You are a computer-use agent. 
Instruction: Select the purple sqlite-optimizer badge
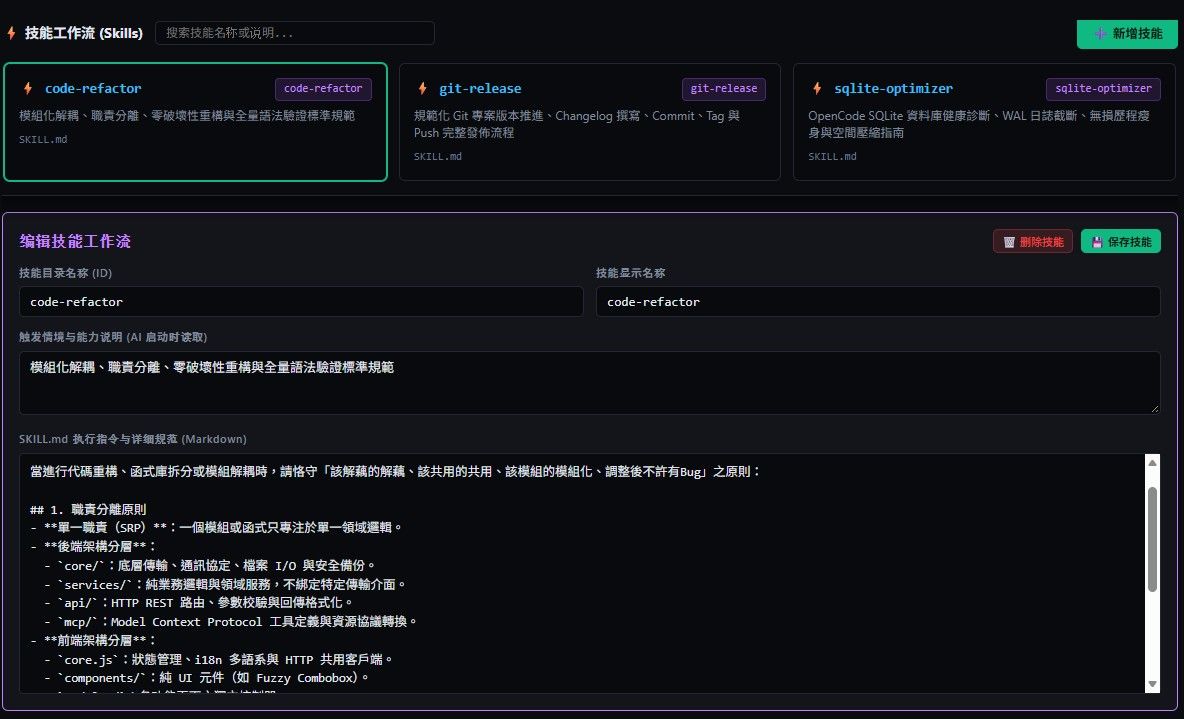coord(1103,88)
